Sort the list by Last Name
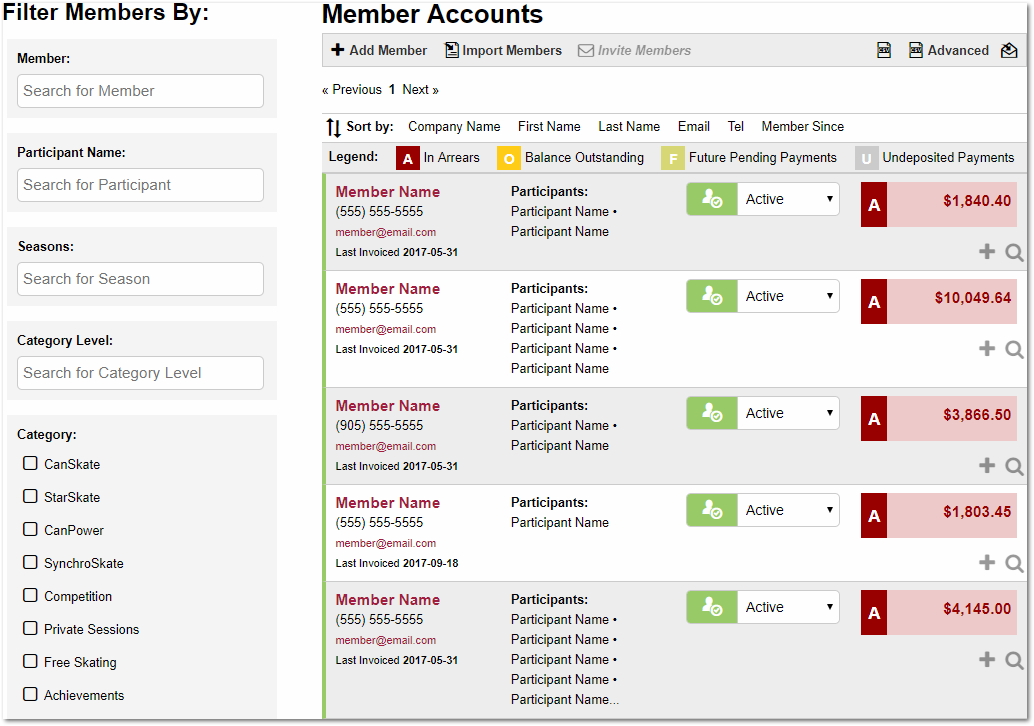This screenshot has height=726, width=1034. click(x=629, y=127)
